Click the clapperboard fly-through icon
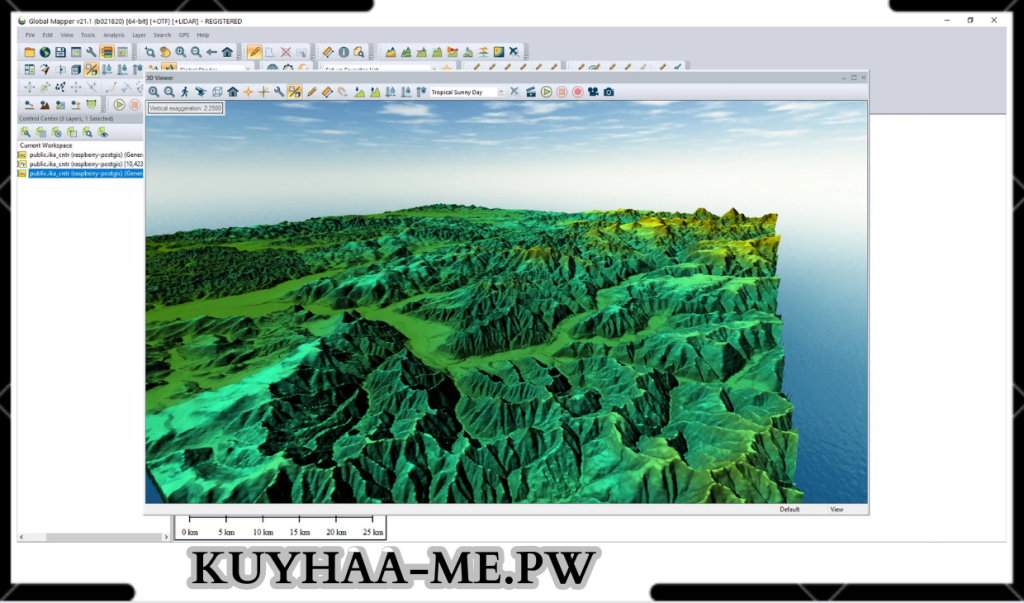1024x603 pixels. coord(530,92)
